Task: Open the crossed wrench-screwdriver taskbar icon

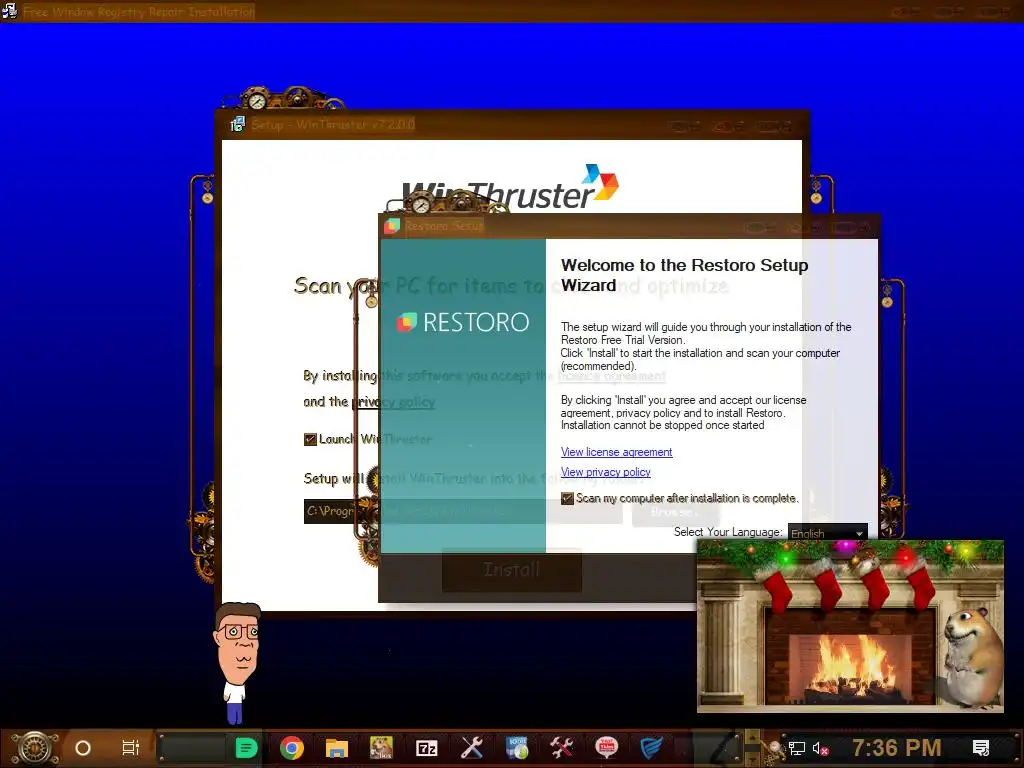Action: (472, 748)
